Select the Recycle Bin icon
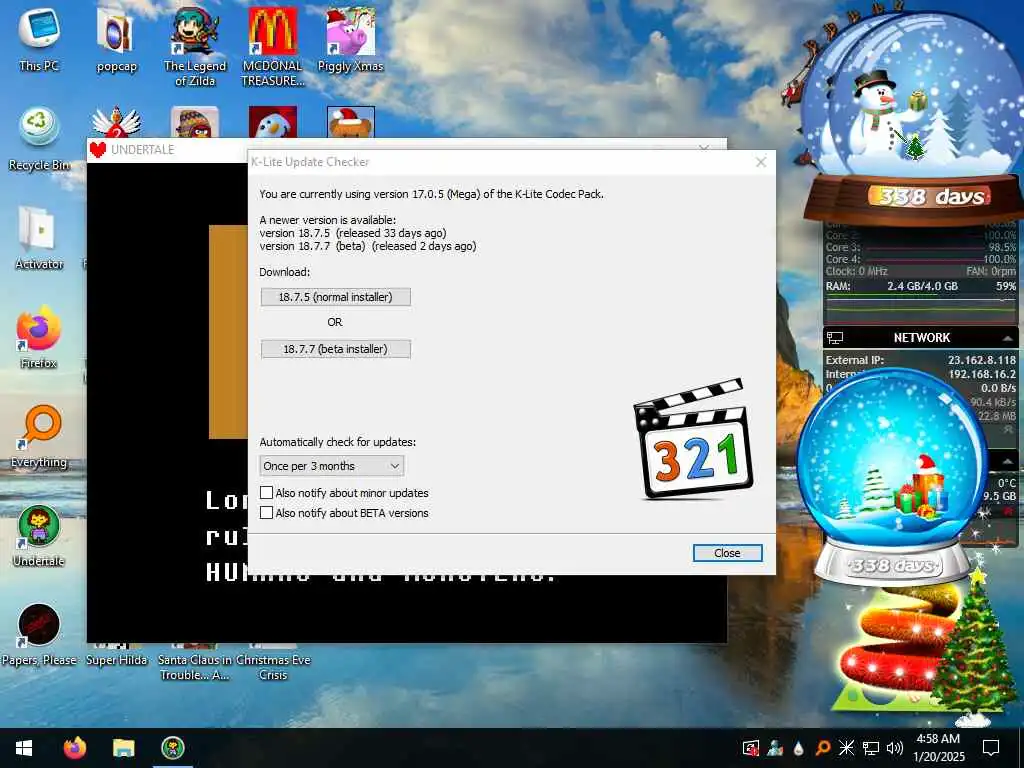The height and width of the screenshot is (768, 1024). (x=39, y=138)
